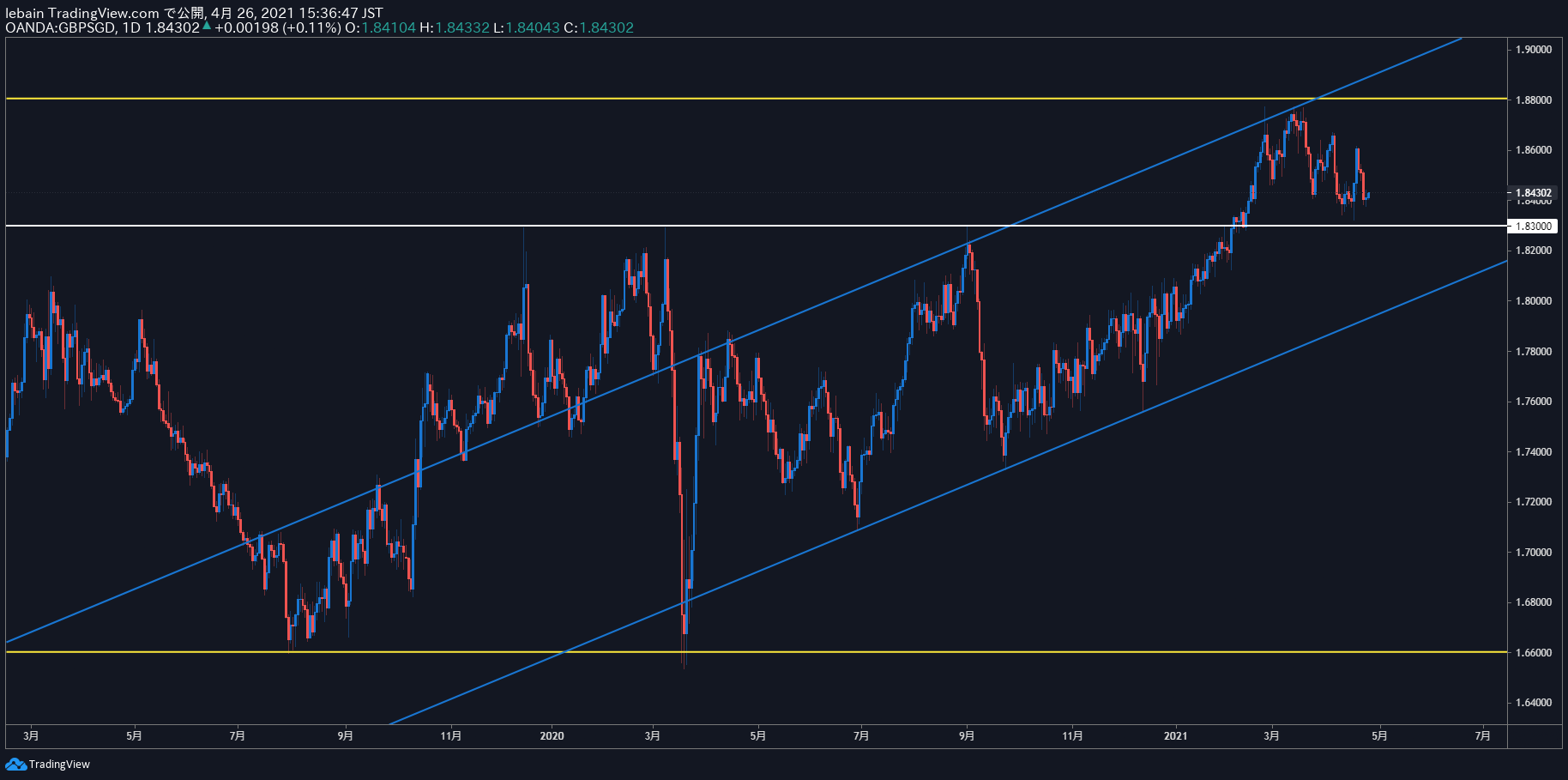Click the 11月 label left of 2020

[451, 736]
